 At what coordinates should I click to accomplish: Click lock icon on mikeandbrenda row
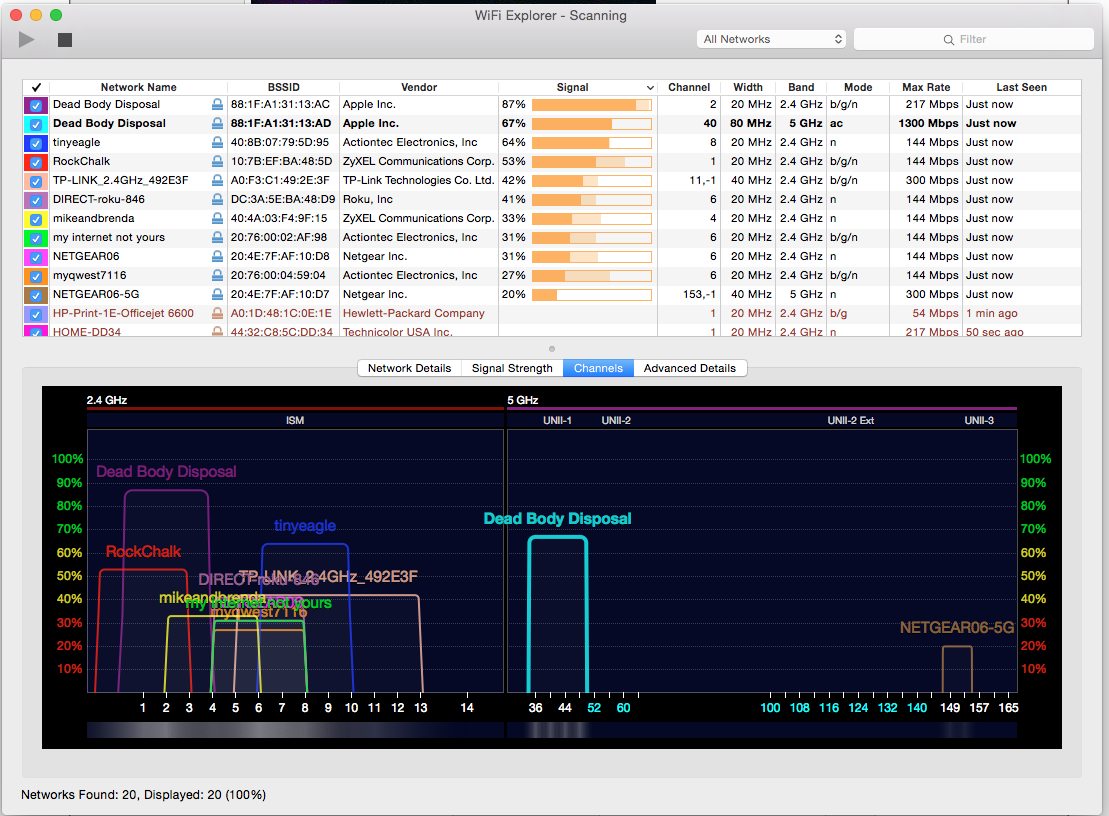(217, 218)
